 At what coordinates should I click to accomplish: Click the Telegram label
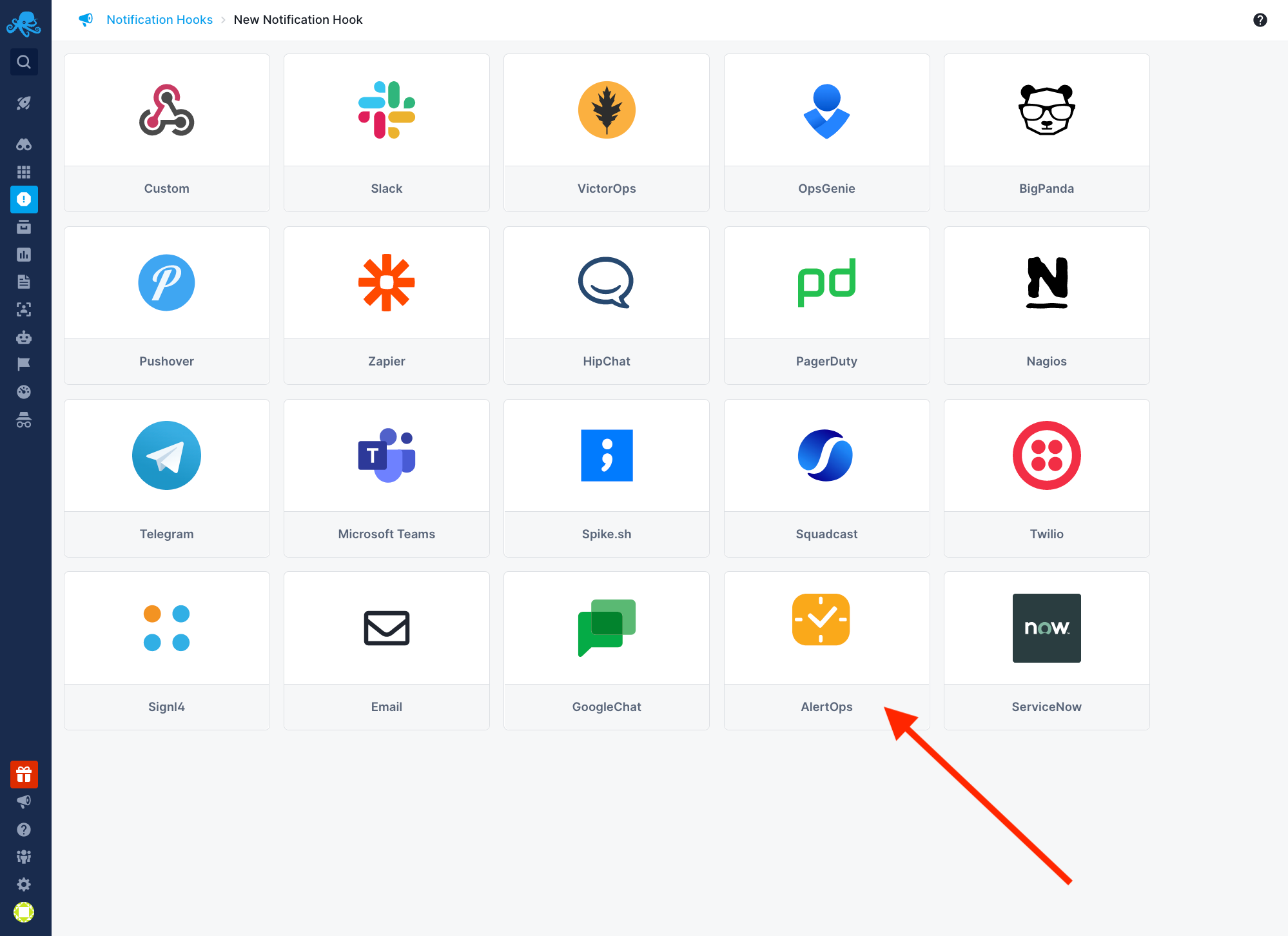(x=166, y=534)
